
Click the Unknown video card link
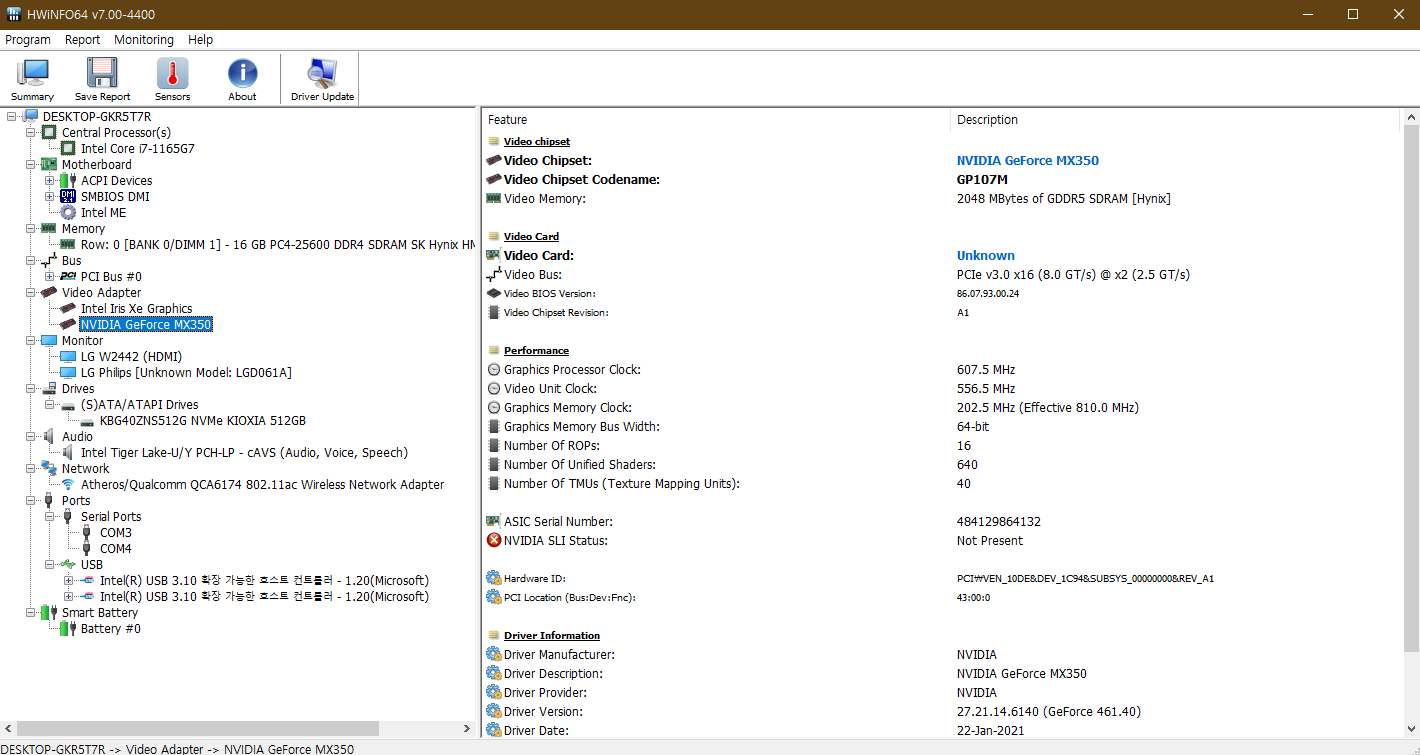point(986,255)
